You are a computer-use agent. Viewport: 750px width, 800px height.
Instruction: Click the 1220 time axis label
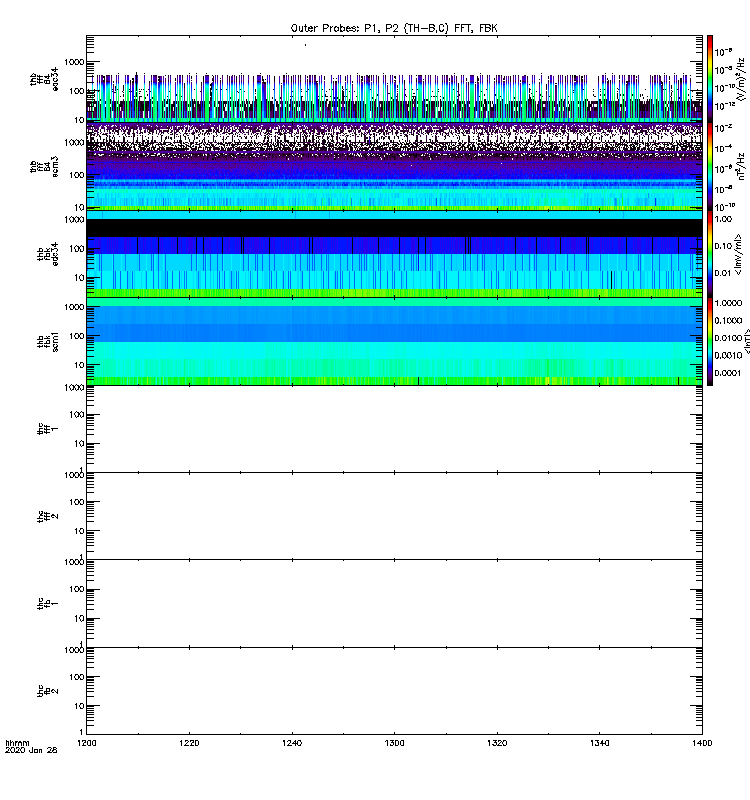(189, 743)
